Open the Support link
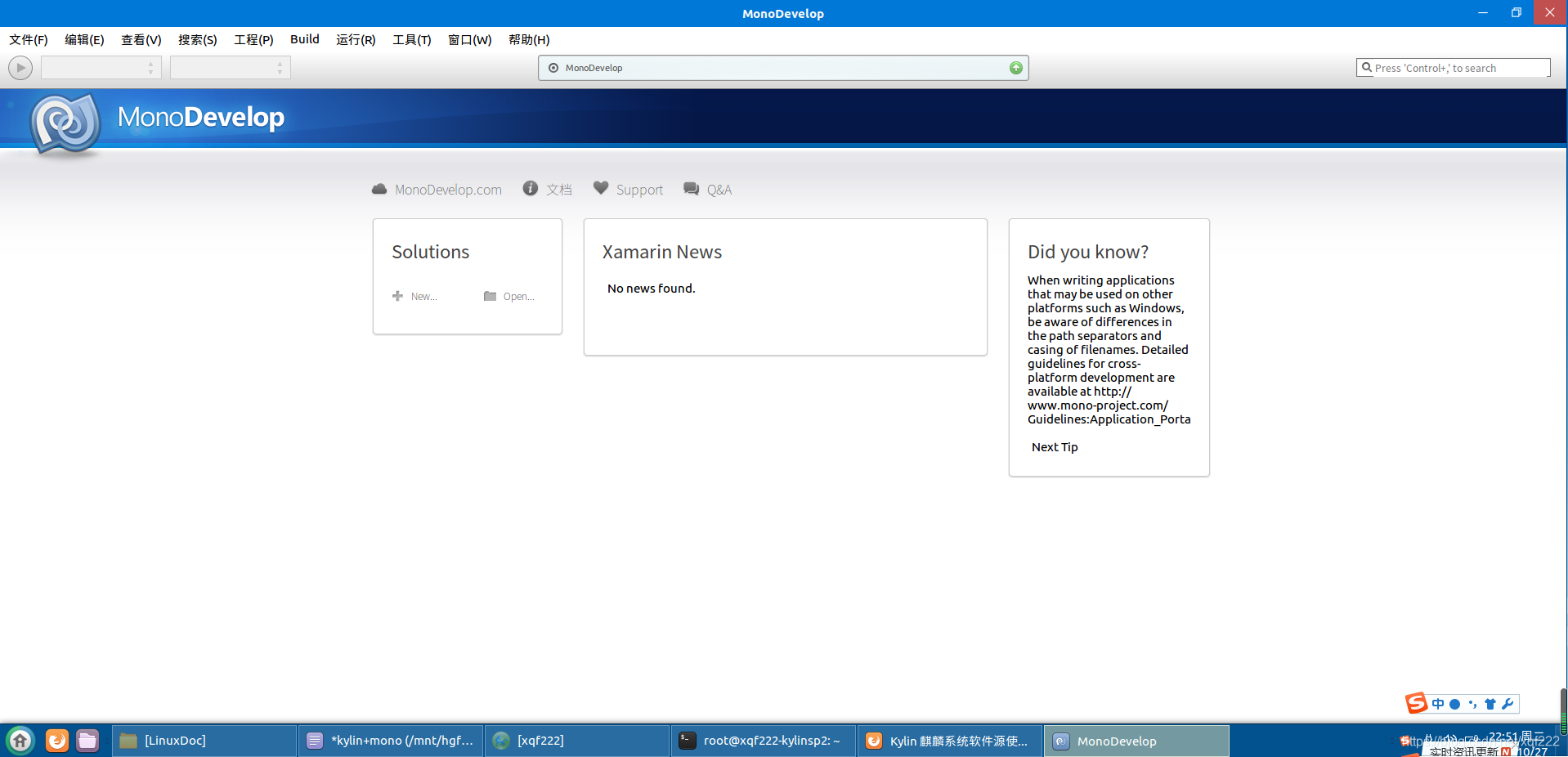 point(639,190)
